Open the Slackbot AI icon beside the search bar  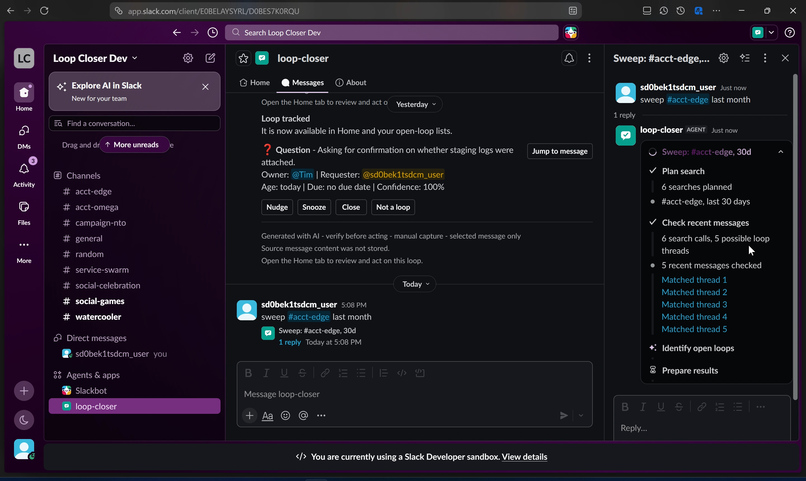pos(571,32)
